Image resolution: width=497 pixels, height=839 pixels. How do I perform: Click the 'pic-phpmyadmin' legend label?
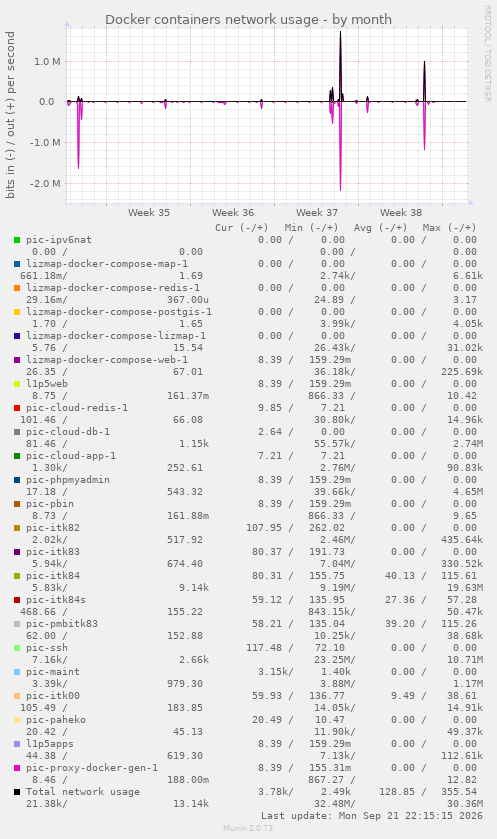68,480
